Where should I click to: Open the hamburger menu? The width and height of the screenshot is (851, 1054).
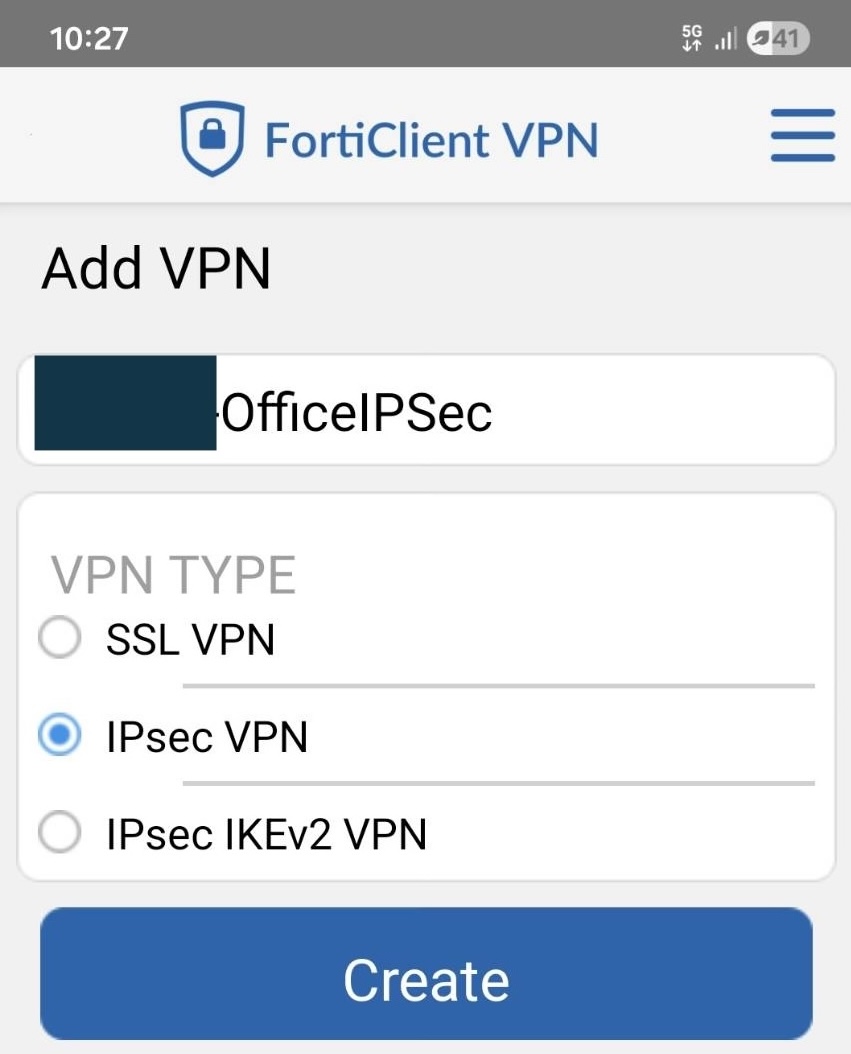(802, 136)
